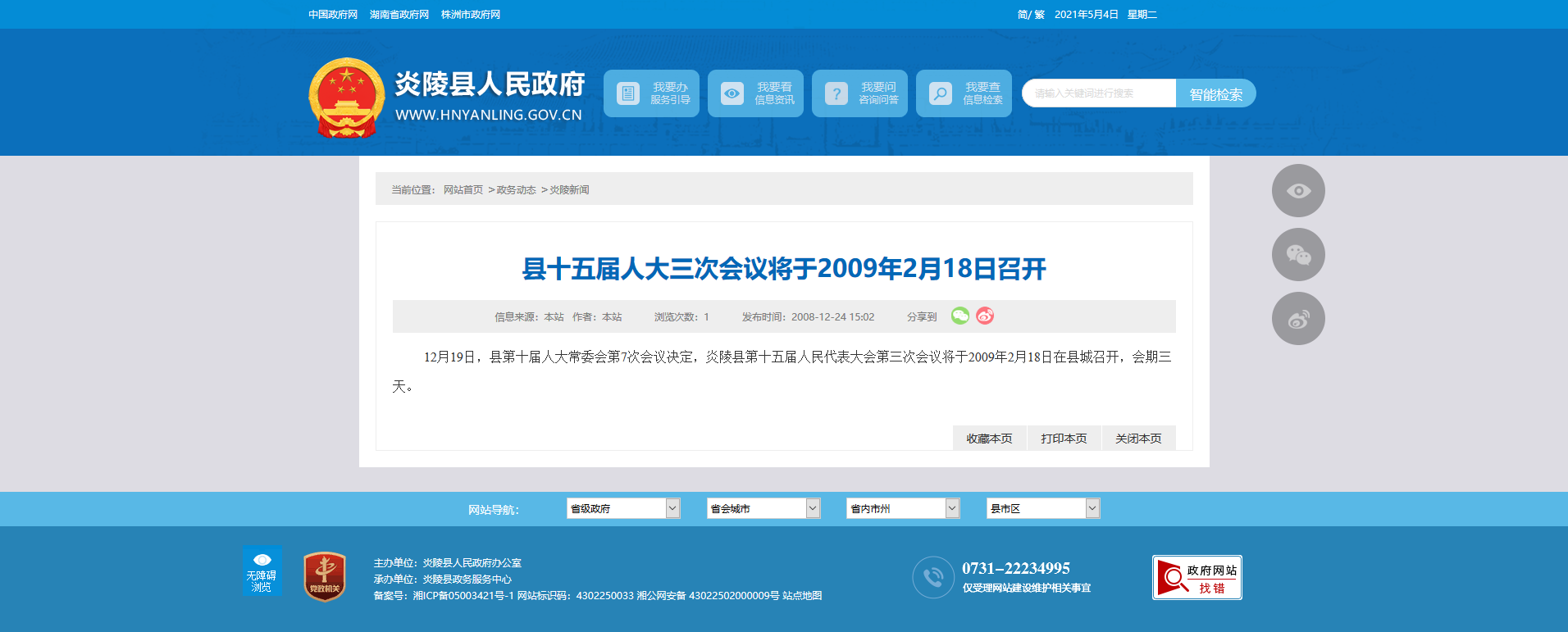Expand the 省级政府 dropdown
The height and width of the screenshot is (632, 1568).
623,508
